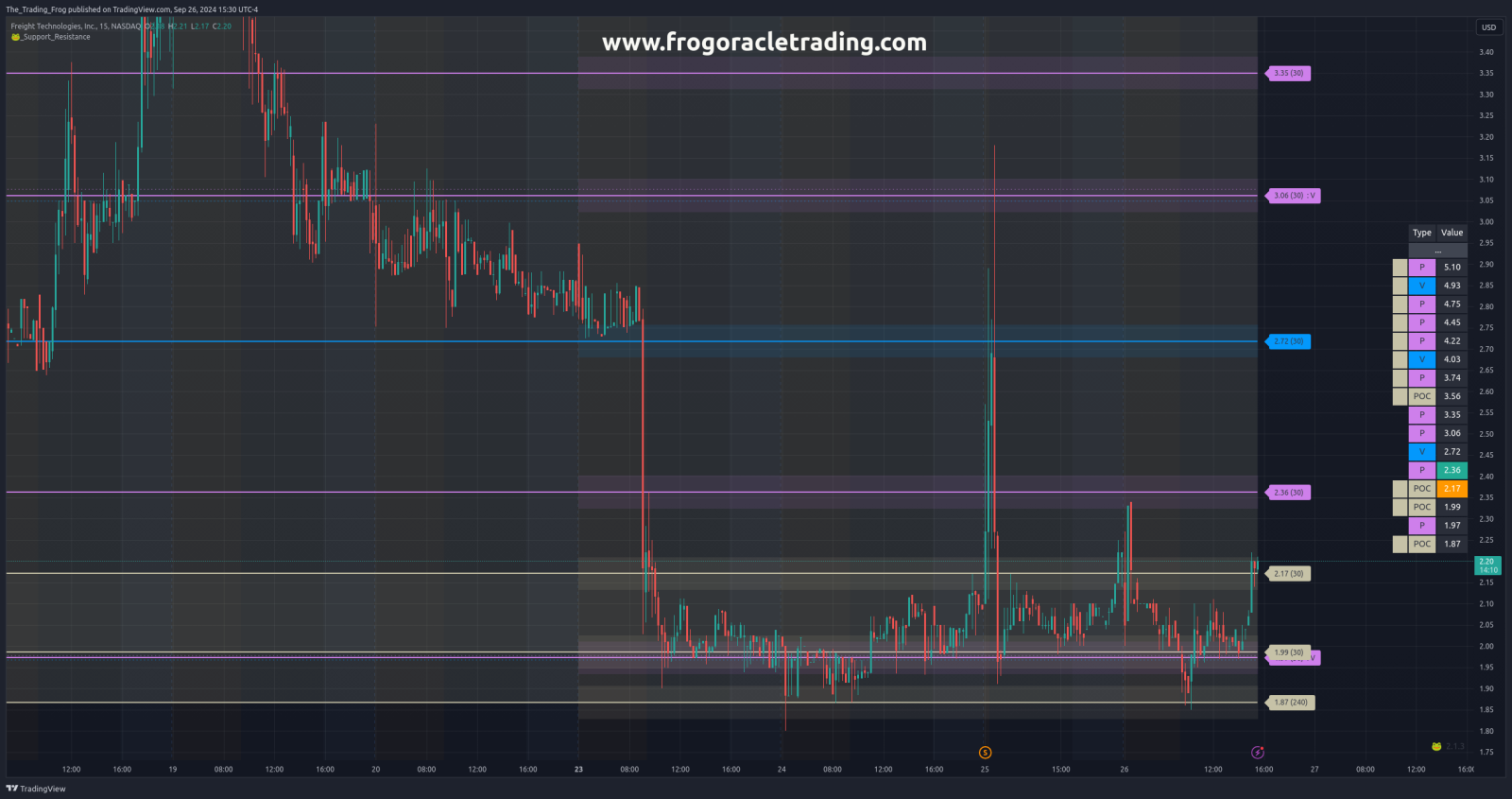Click the beige swatch beside the 1.87 row
The width and height of the screenshot is (1512, 799).
tap(1400, 544)
